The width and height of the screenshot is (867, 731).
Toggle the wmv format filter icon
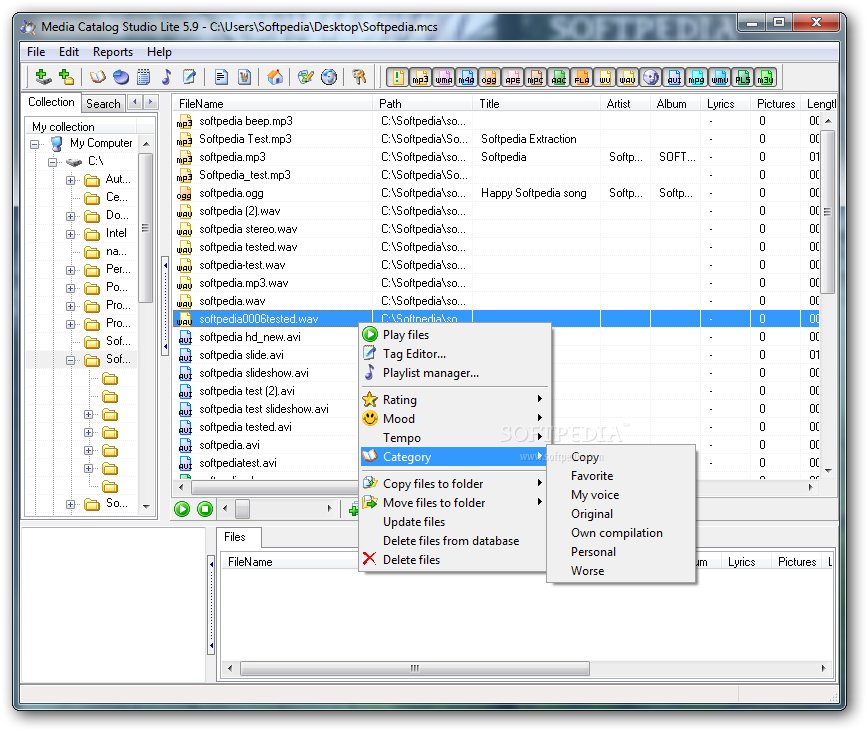[719, 77]
